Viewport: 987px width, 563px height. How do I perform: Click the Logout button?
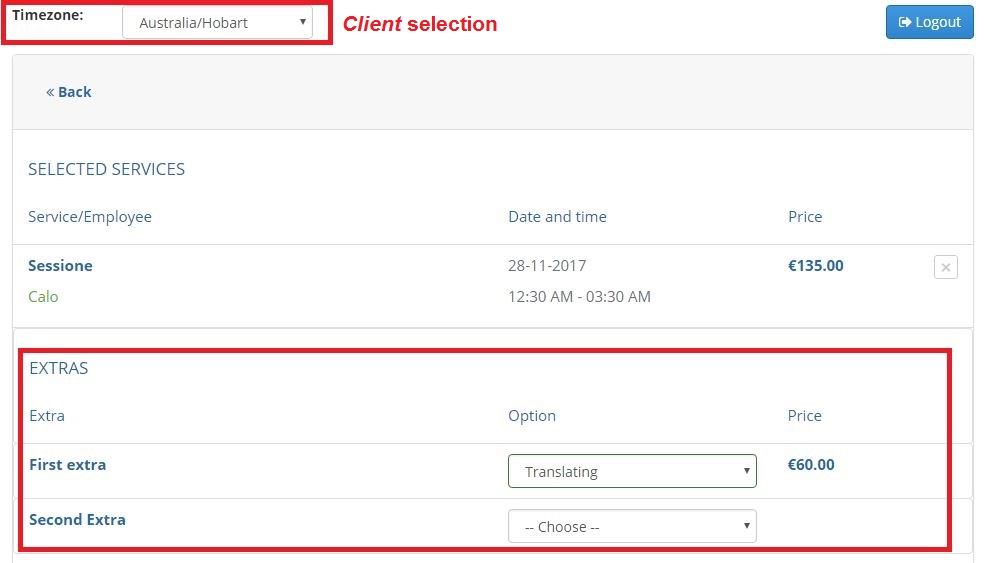pos(929,22)
